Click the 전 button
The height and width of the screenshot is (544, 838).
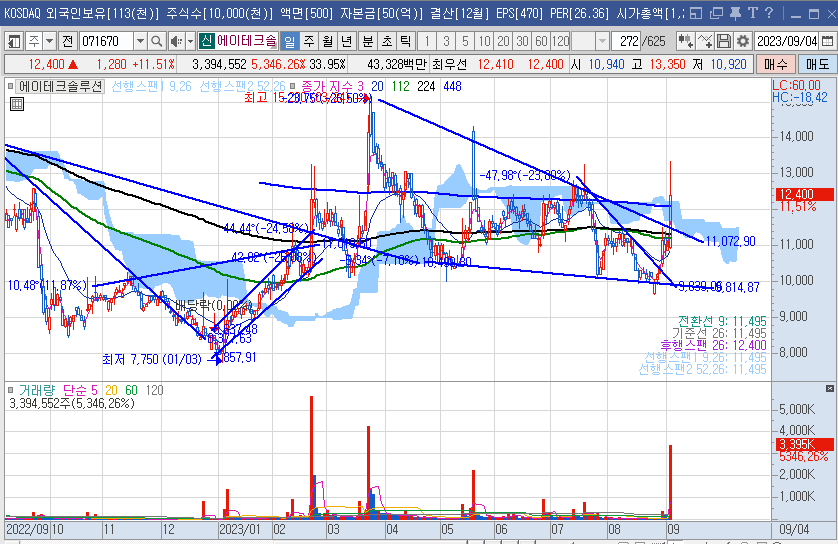68,41
